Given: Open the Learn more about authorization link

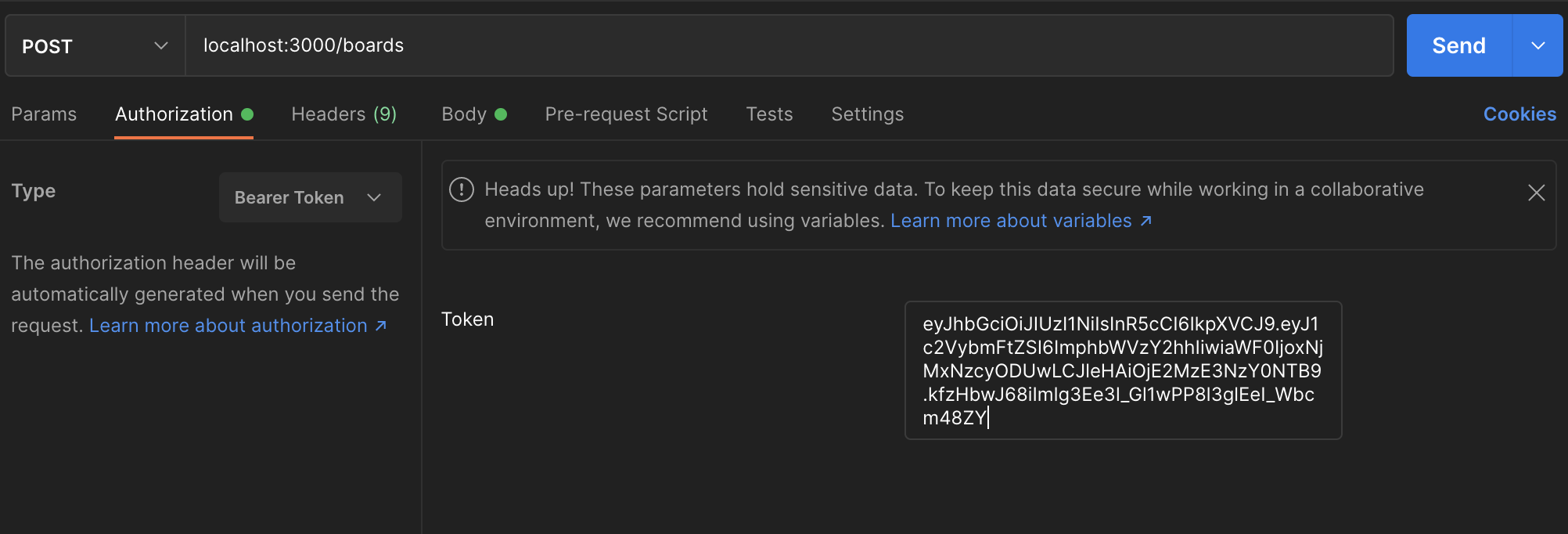Looking at the screenshot, I should pos(228,326).
